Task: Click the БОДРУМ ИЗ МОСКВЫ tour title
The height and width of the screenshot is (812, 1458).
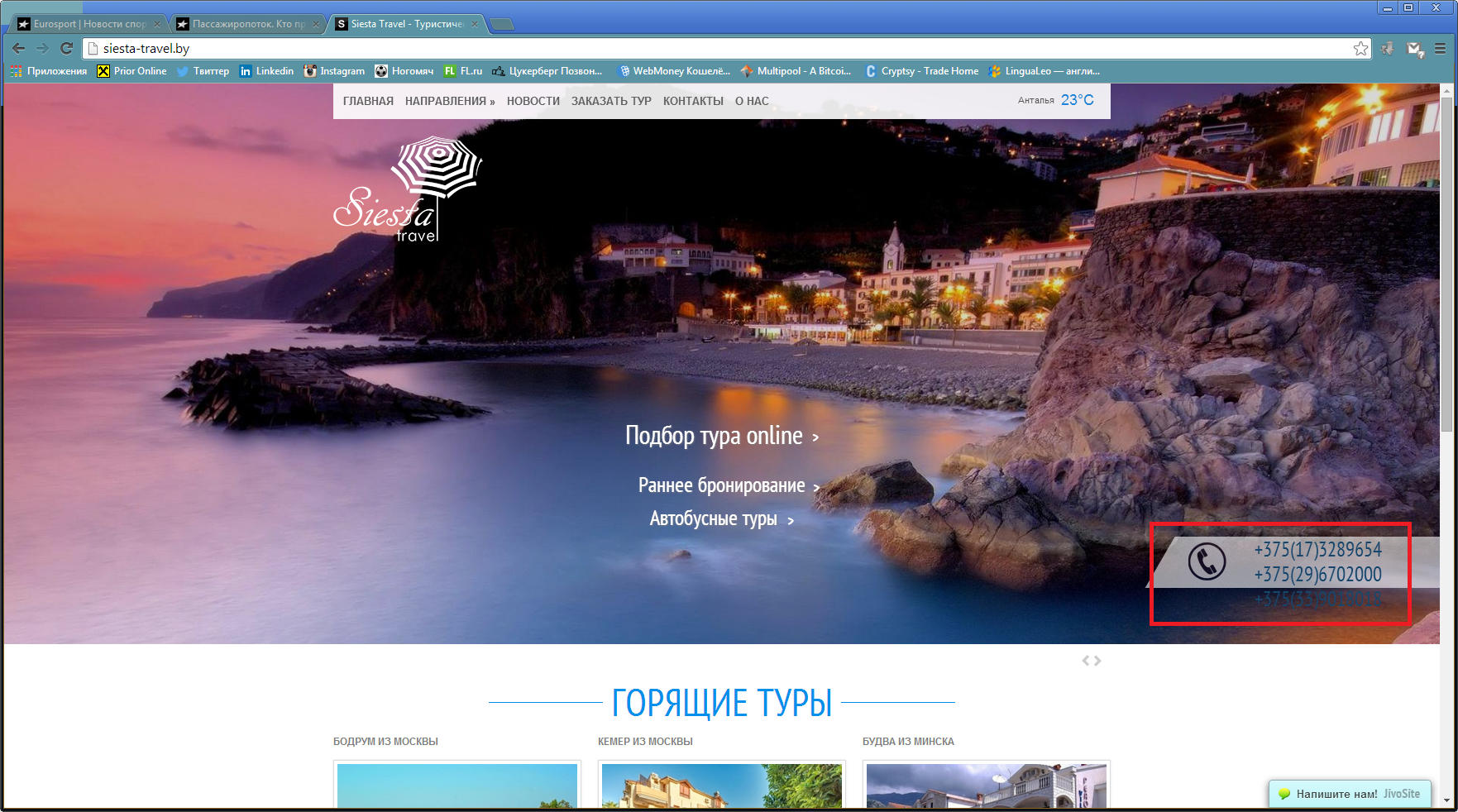Action: pos(385,742)
